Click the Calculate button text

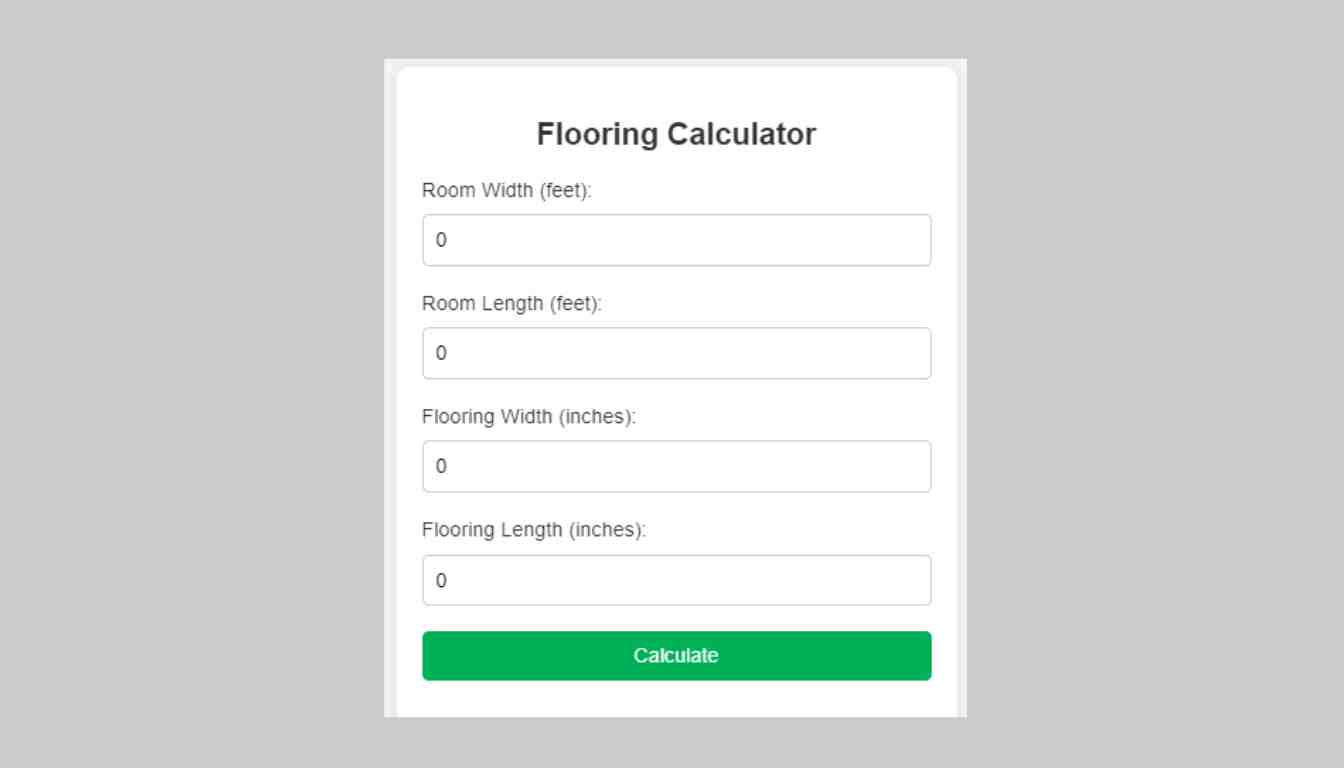coord(675,655)
